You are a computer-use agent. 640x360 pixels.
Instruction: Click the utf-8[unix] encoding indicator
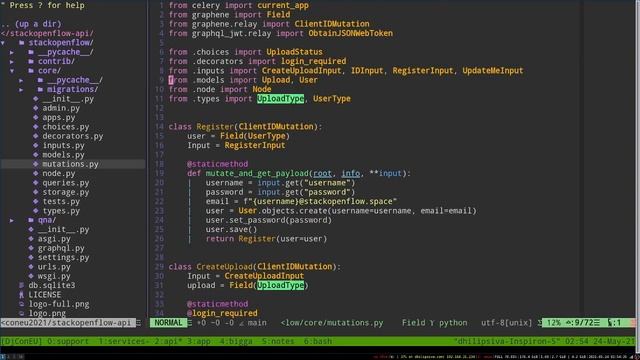[507, 323]
